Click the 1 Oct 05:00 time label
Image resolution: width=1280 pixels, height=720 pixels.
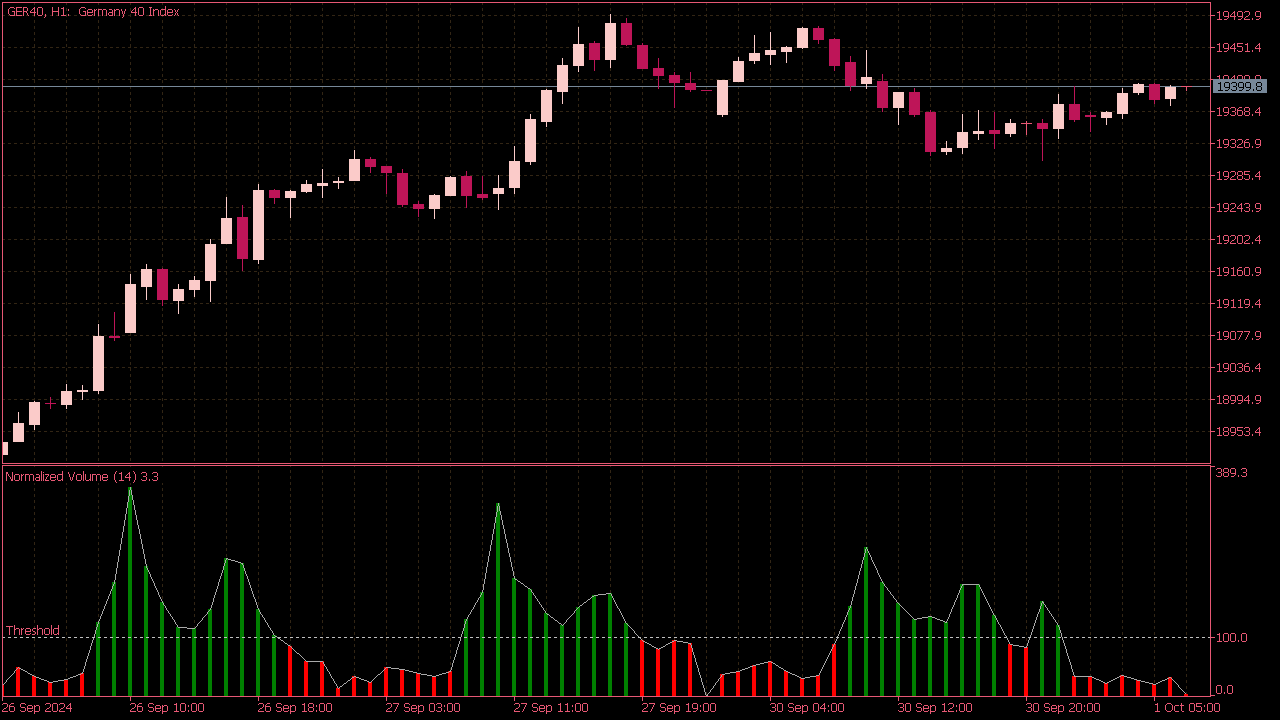[x=1187, y=708]
